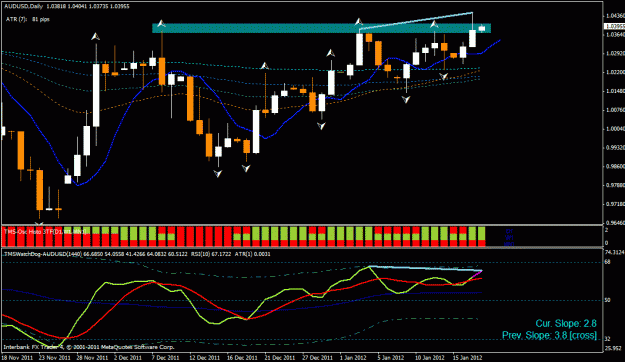Click the 74.3124 oscillator maximum label

pos(615,253)
